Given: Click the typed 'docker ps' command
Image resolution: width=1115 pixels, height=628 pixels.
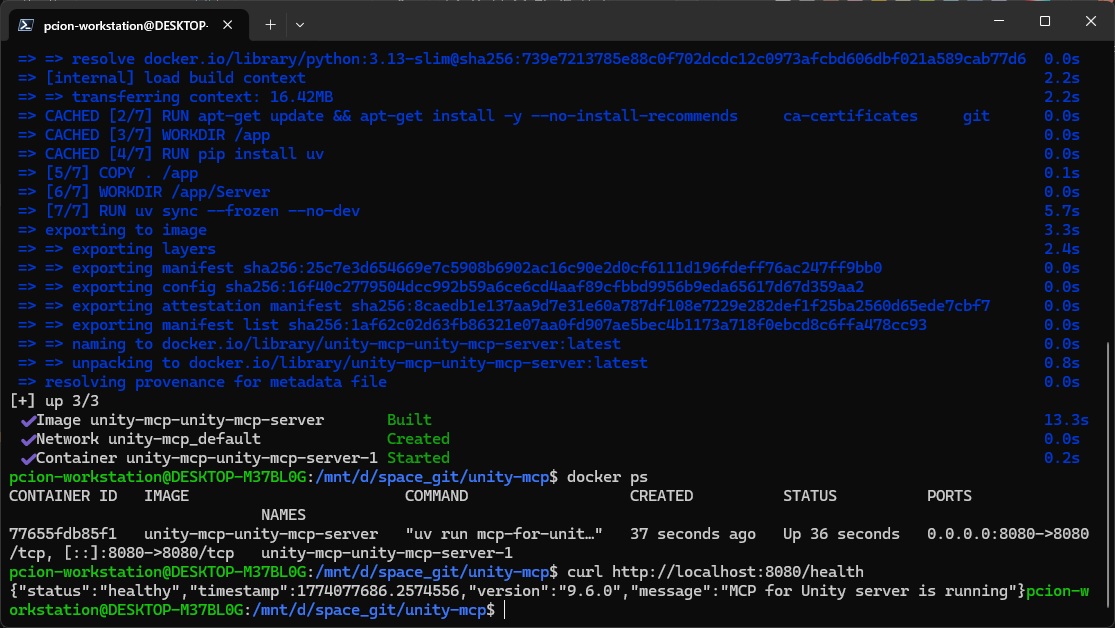Looking at the screenshot, I should [607, 477].
